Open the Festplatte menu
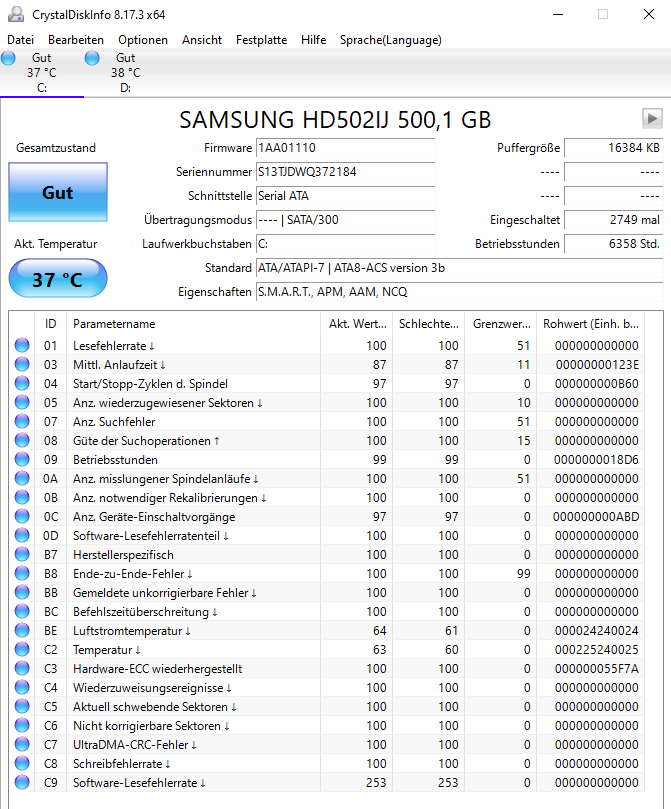 click(261, 40)
